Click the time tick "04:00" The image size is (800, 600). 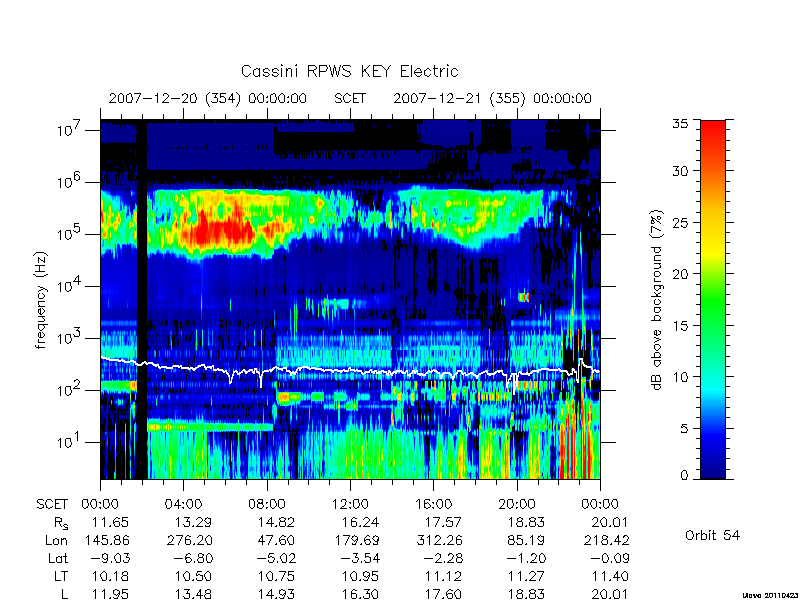[x=183, y=504]
